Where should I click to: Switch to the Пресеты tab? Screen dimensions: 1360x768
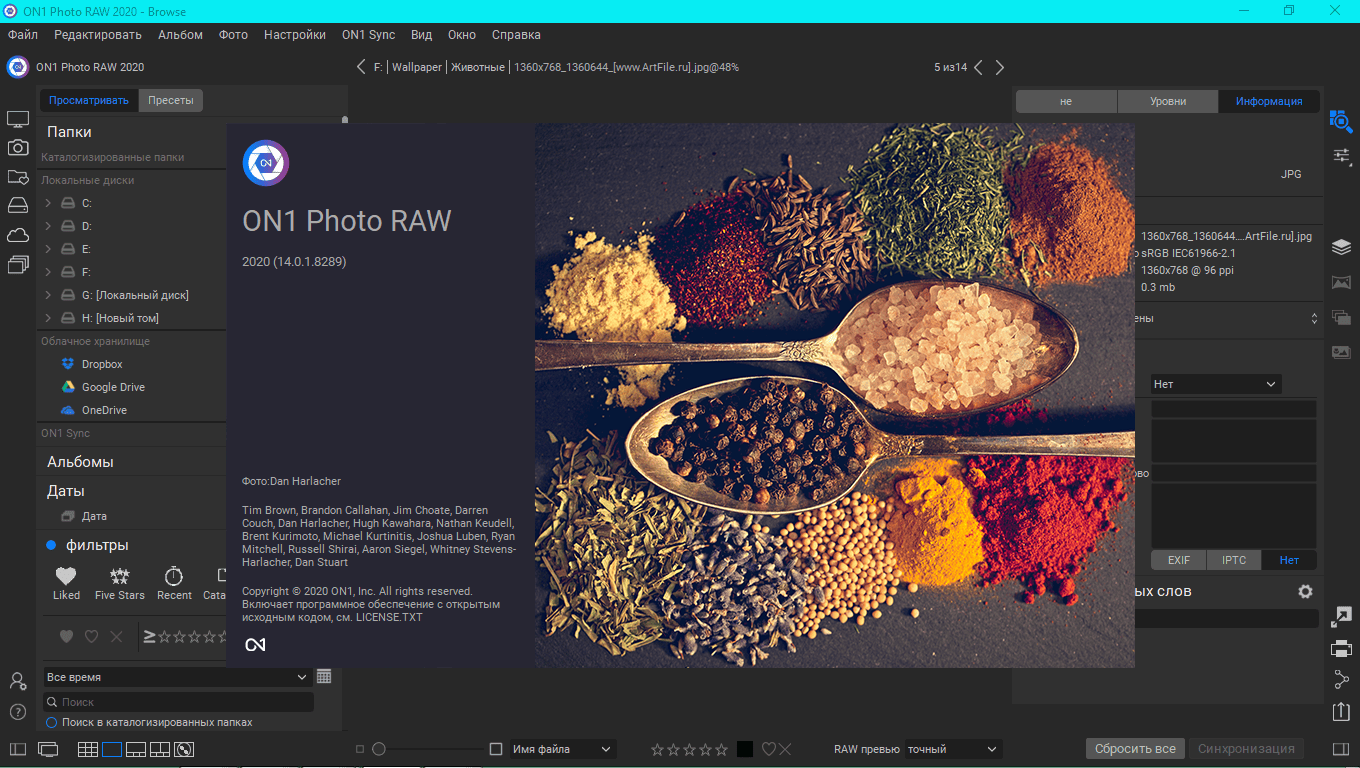pyautogui.click(x=171, y=100)
